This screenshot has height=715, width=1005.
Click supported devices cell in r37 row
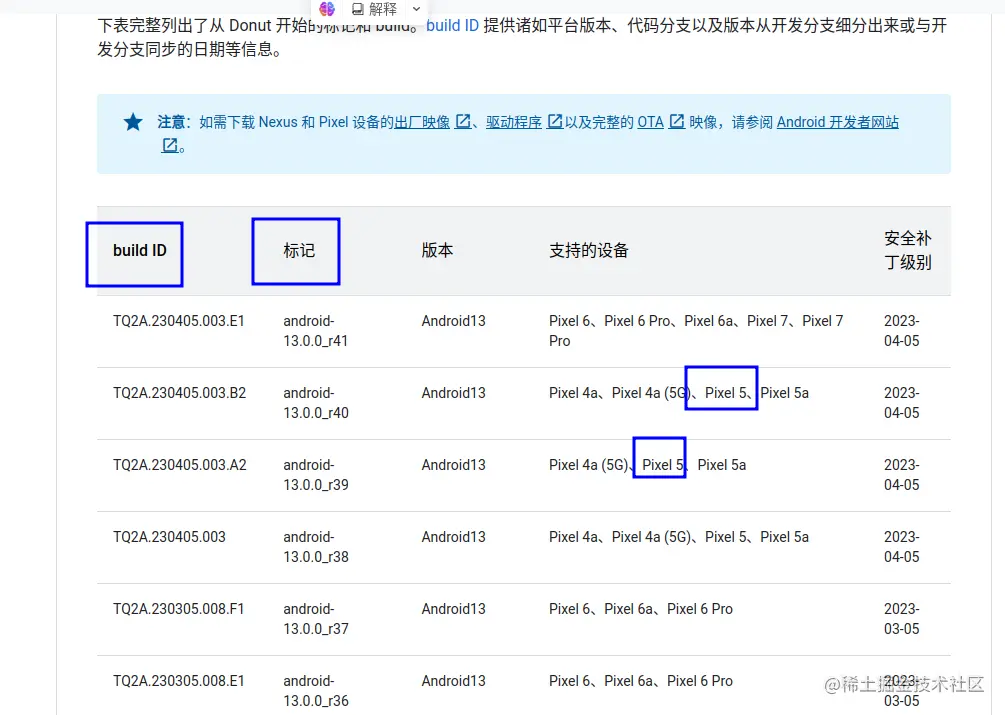click(640, 609)
